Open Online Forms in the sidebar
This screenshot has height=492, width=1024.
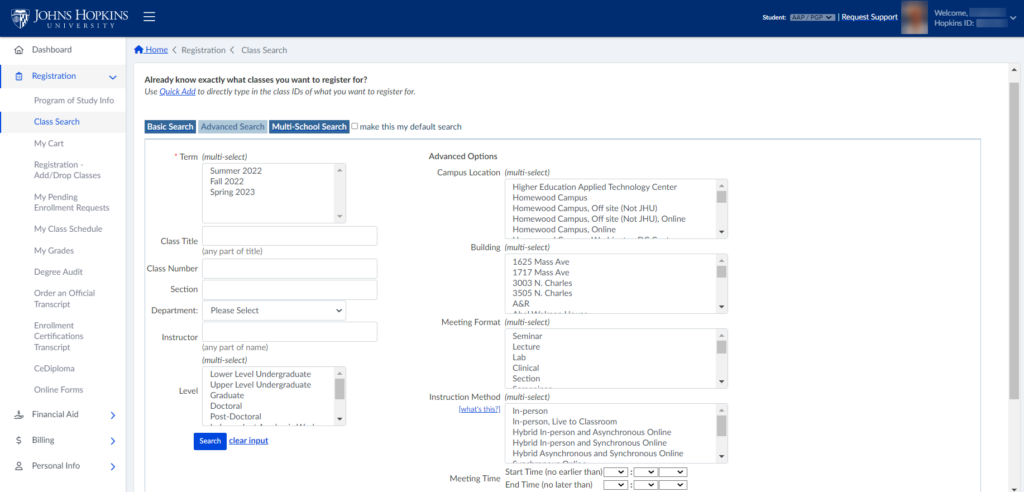58,390
